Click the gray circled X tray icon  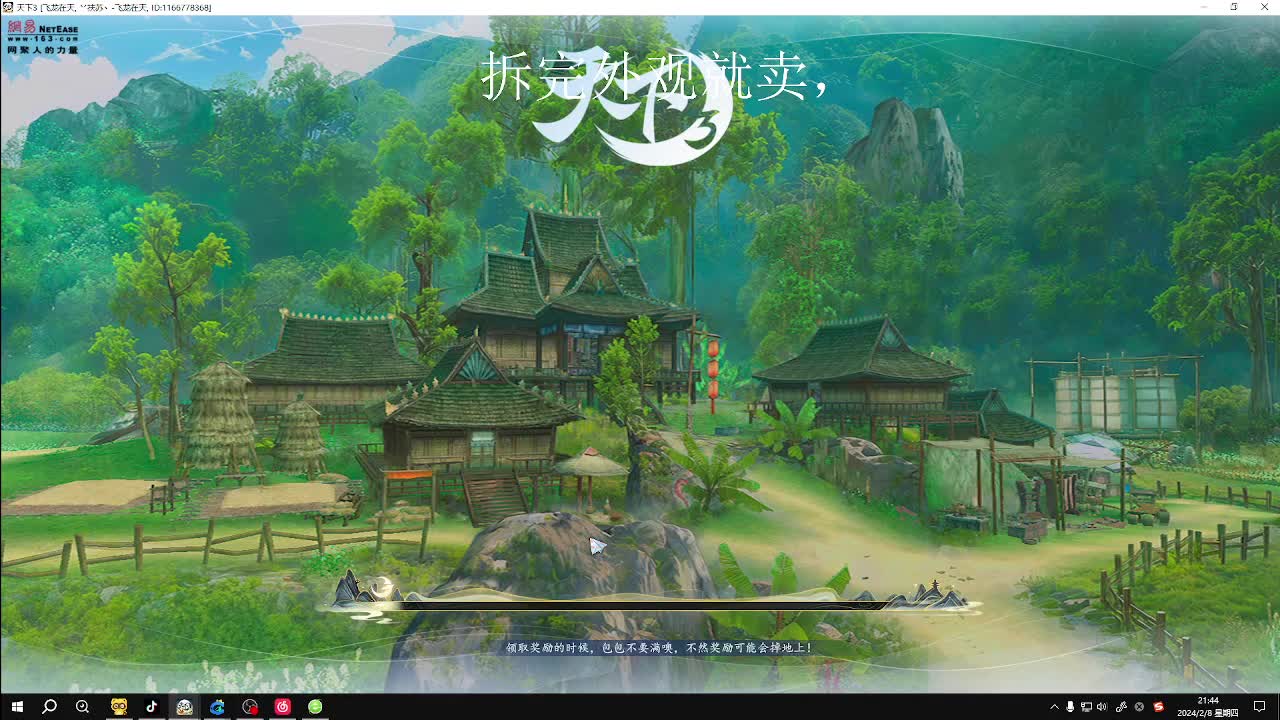coord(1139,707)
